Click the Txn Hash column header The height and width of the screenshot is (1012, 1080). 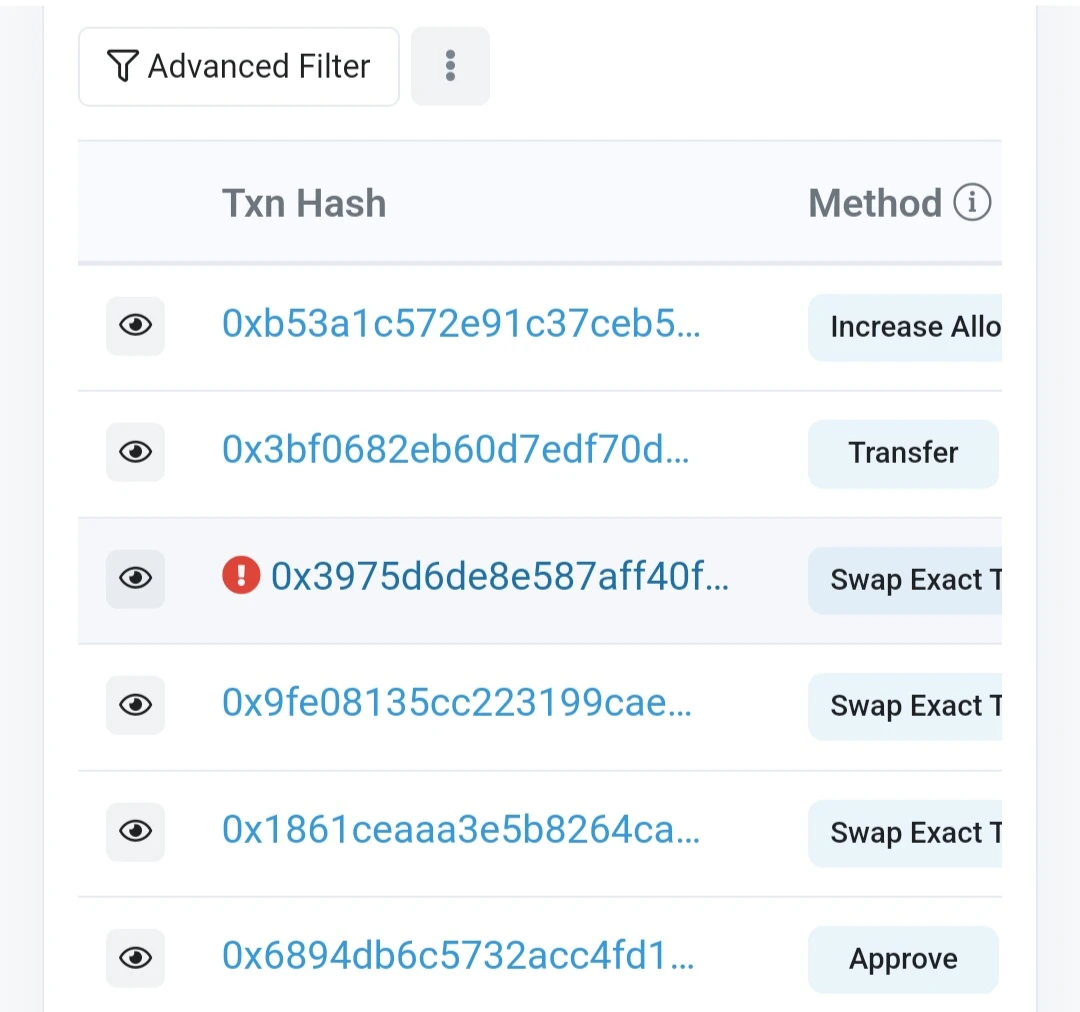click(304, 203)
